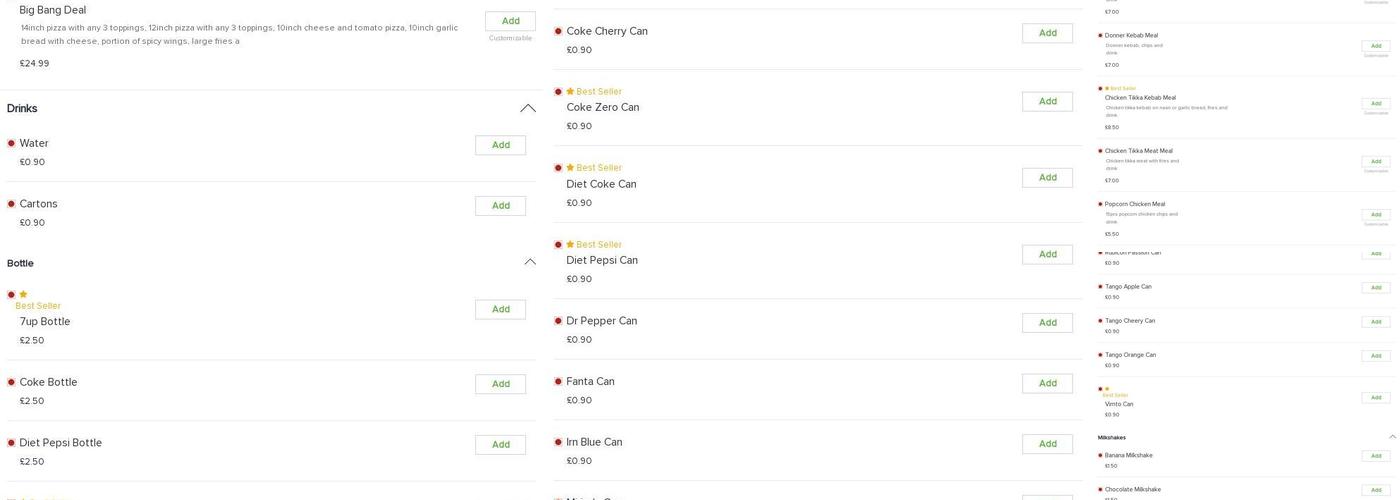Add Water to the basket

pos(500,146)
